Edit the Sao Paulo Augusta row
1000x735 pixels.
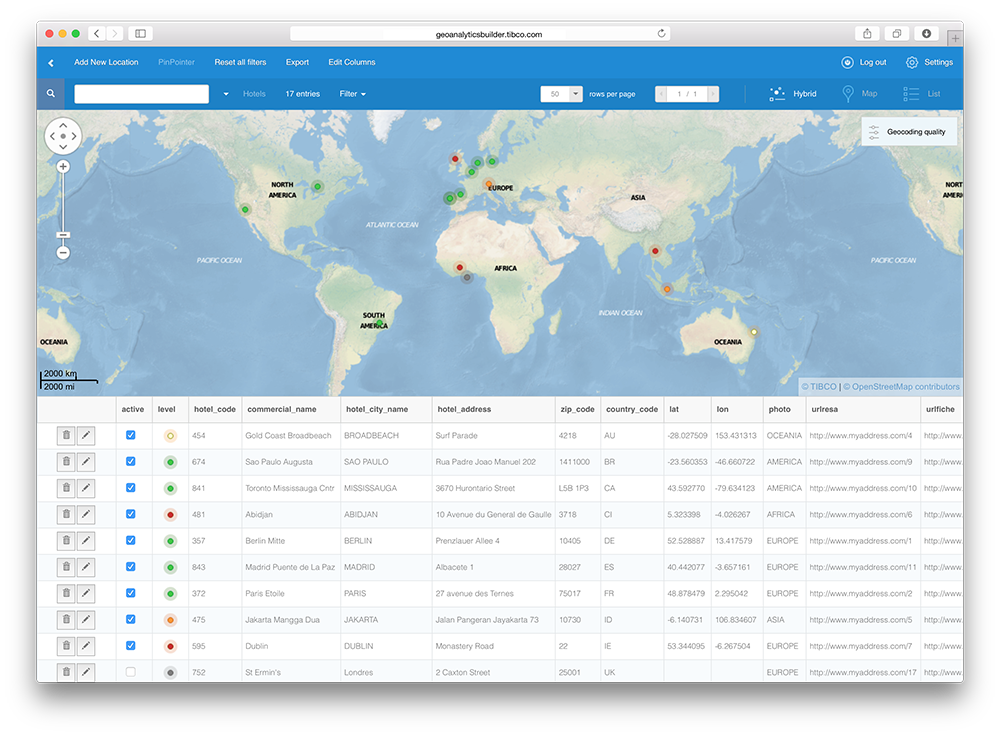click(x=86, y=461)
